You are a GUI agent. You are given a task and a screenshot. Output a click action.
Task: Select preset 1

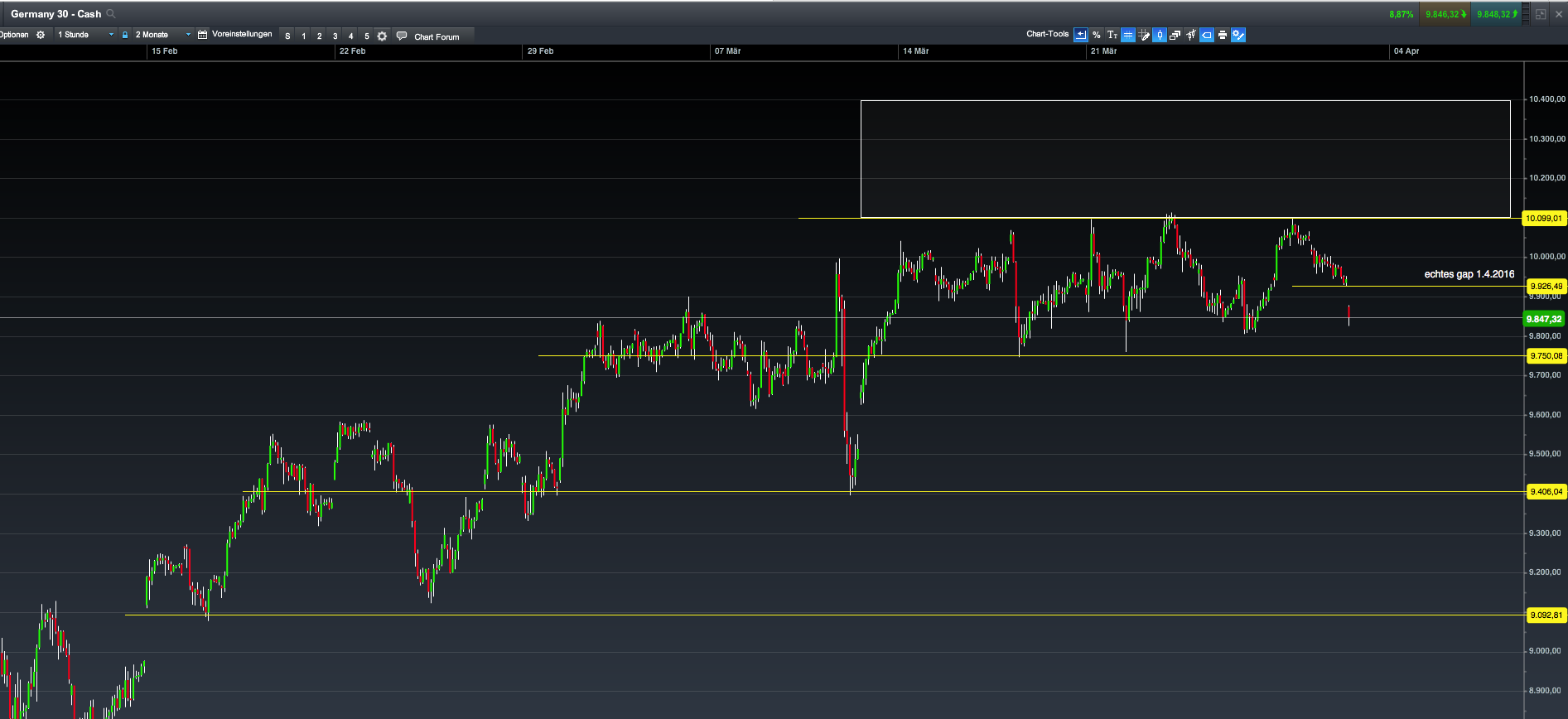pos(303,36)
